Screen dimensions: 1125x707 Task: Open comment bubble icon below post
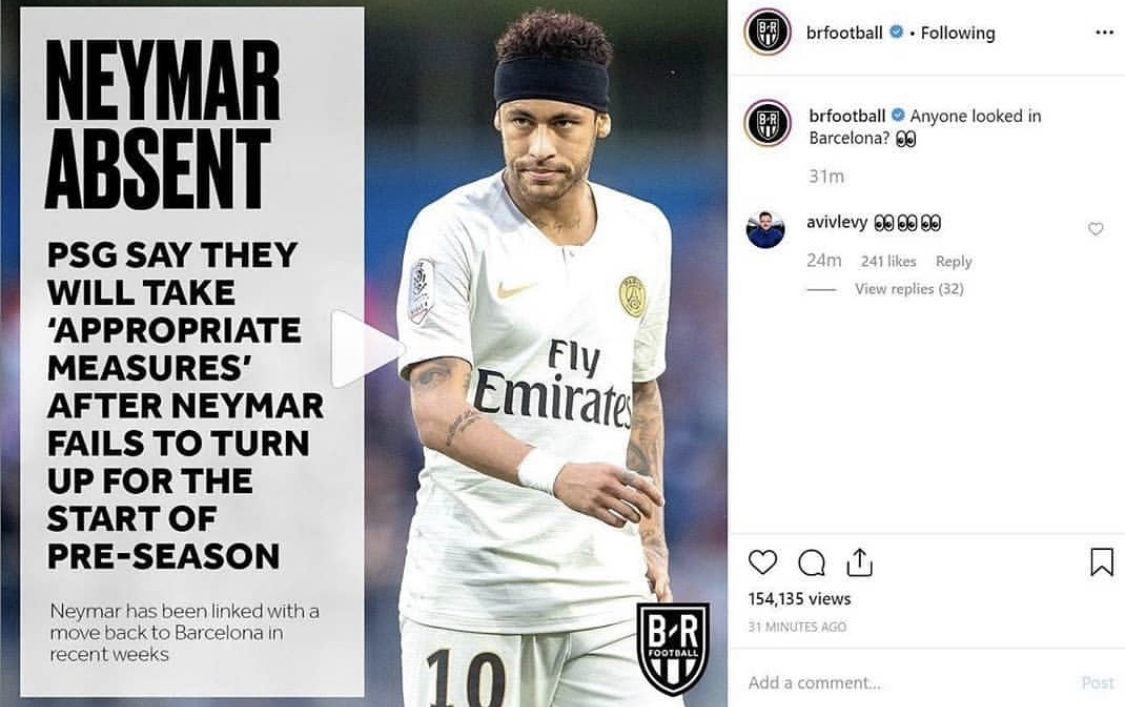coord(811,563)
